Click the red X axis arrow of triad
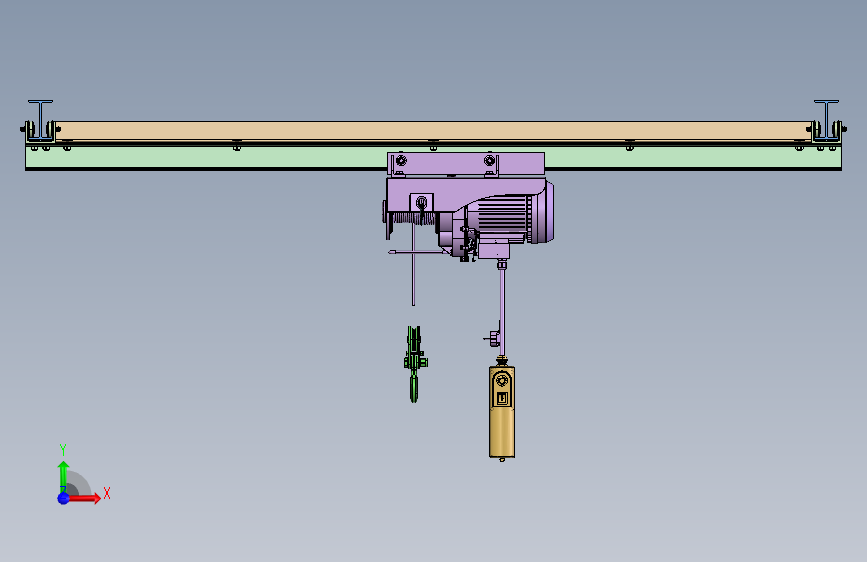Image resolution: width=867 pixels, height=562 pixels. coord(86,498)
